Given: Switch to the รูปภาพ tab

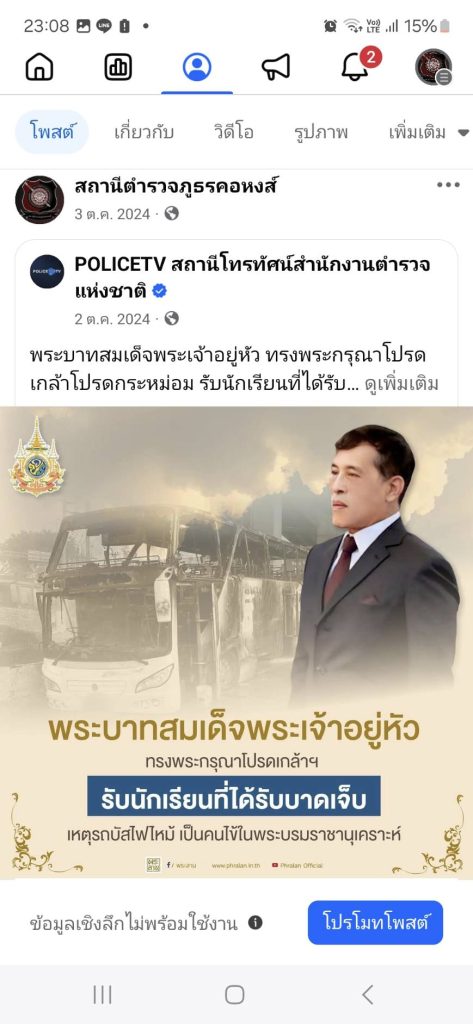Looking at the screenshot, I should pos(321,133).
